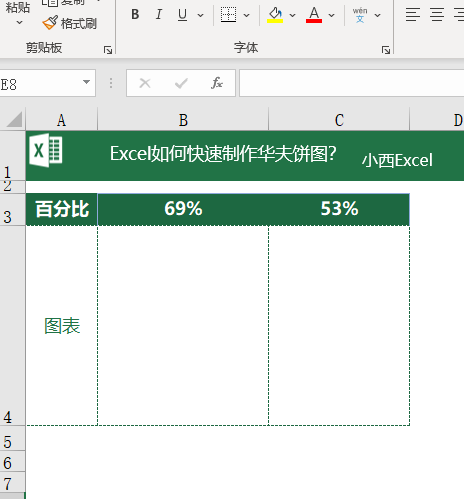Click the 图表 cell

(x=62, y=326)
